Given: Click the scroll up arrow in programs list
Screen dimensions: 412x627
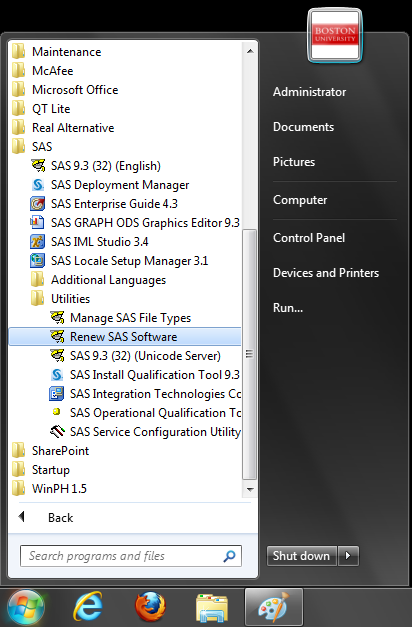Looking at the screenshot, I should pos(250,51).
